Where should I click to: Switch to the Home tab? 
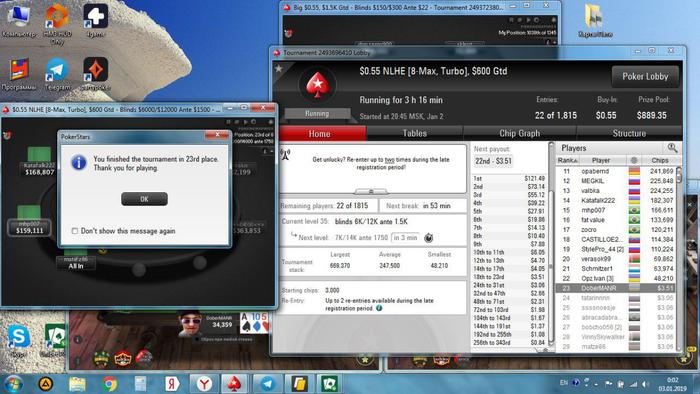[320, 133]
